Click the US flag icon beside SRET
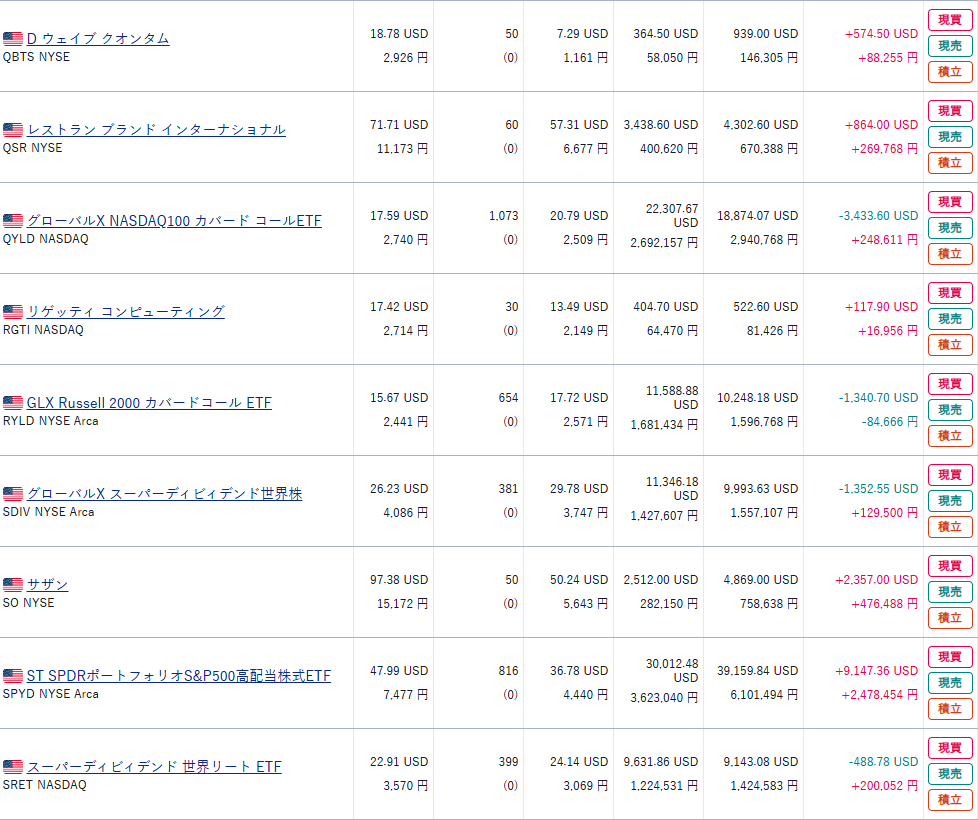The height and width of the screenshot is (820, 978). click(13, 767)
